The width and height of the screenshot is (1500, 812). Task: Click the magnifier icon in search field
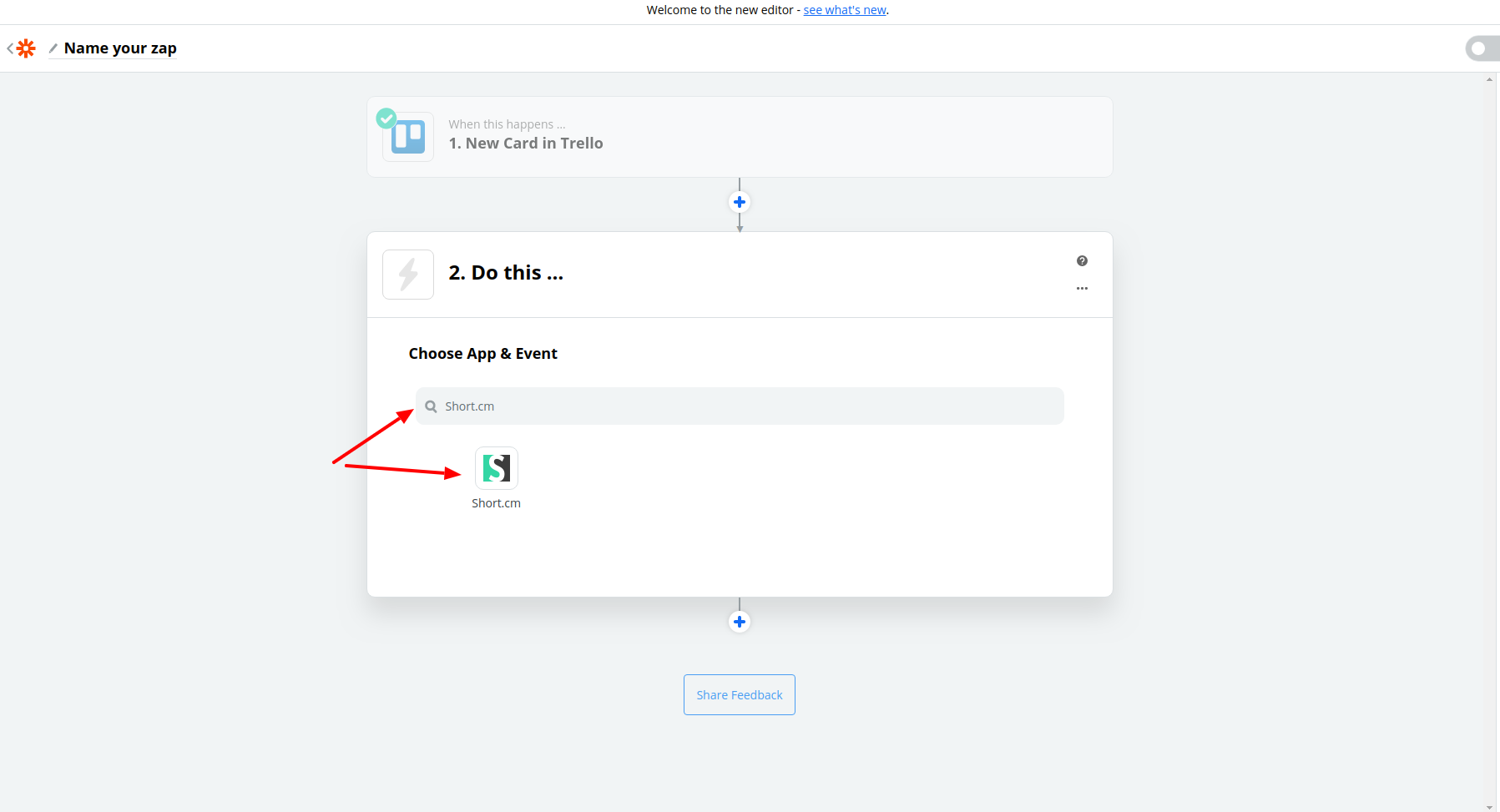(431, 406)
